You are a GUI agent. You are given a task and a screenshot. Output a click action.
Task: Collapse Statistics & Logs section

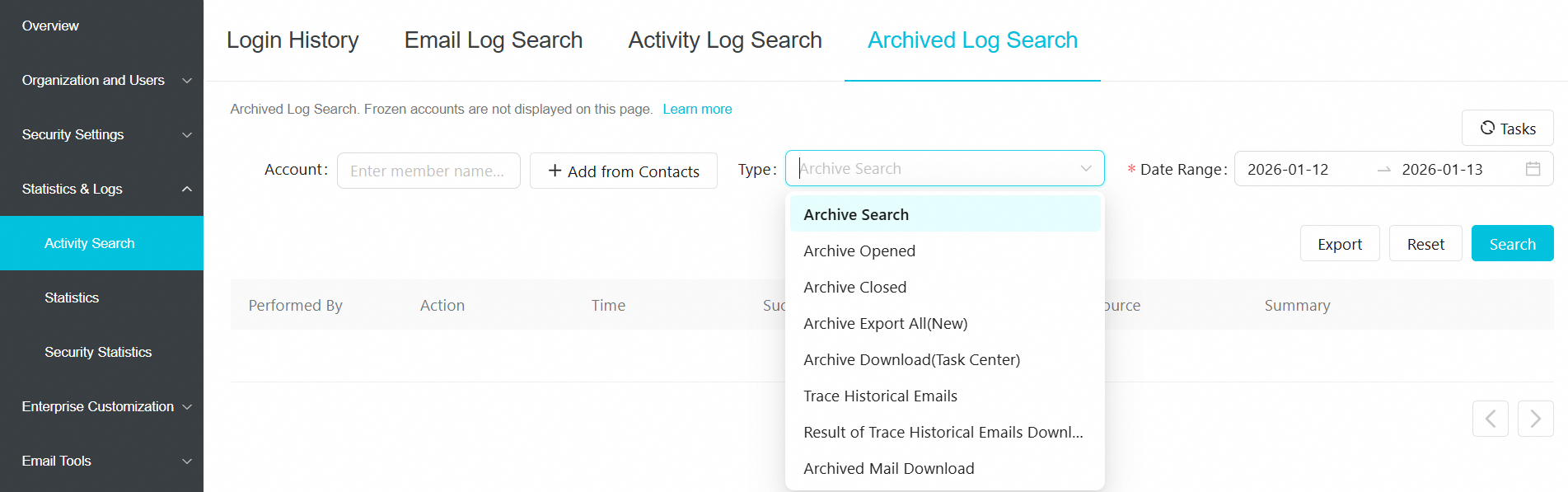(x=101, y=189)
